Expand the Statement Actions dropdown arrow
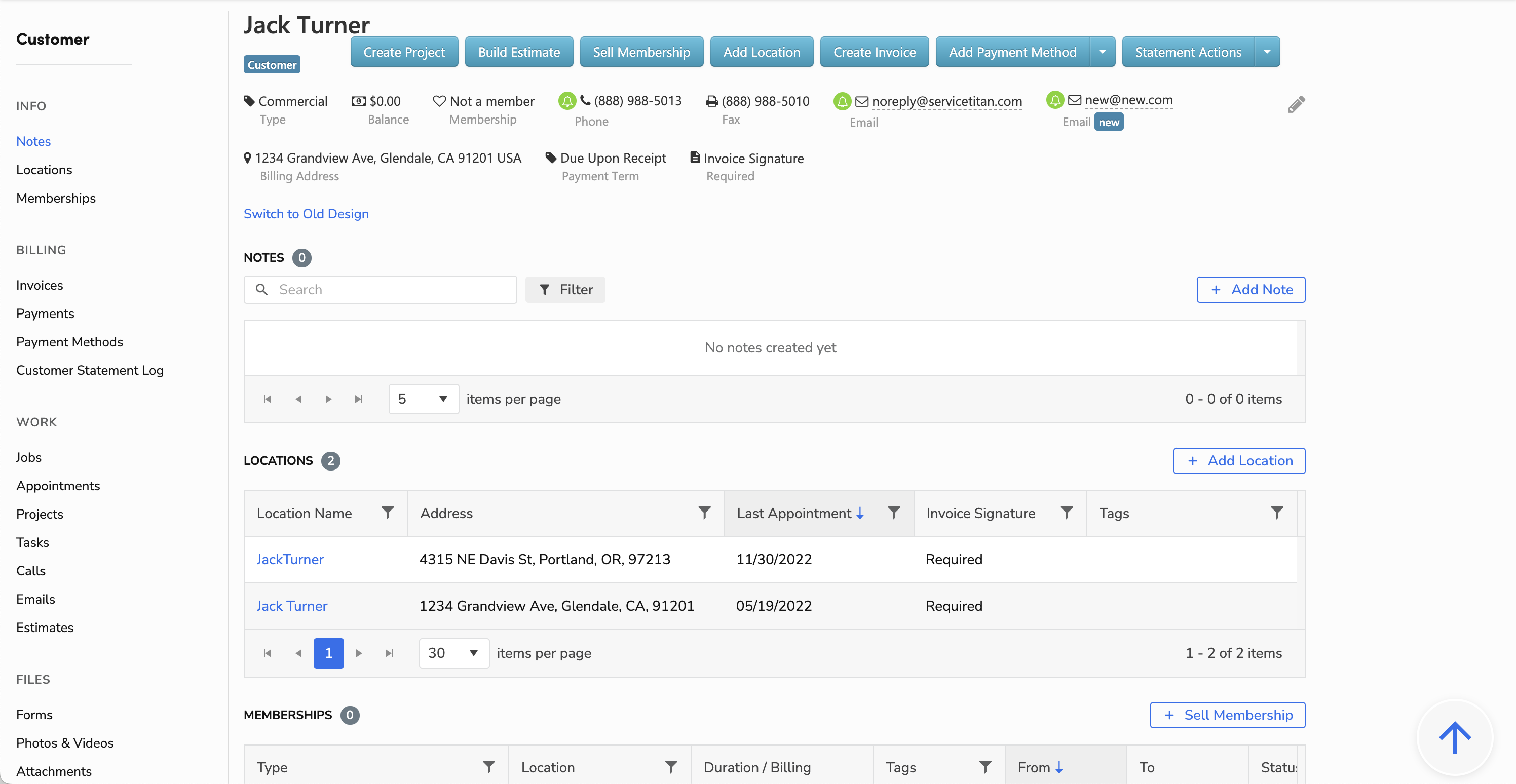This screenshot has height=784, width=1516. coord(1267,52)
